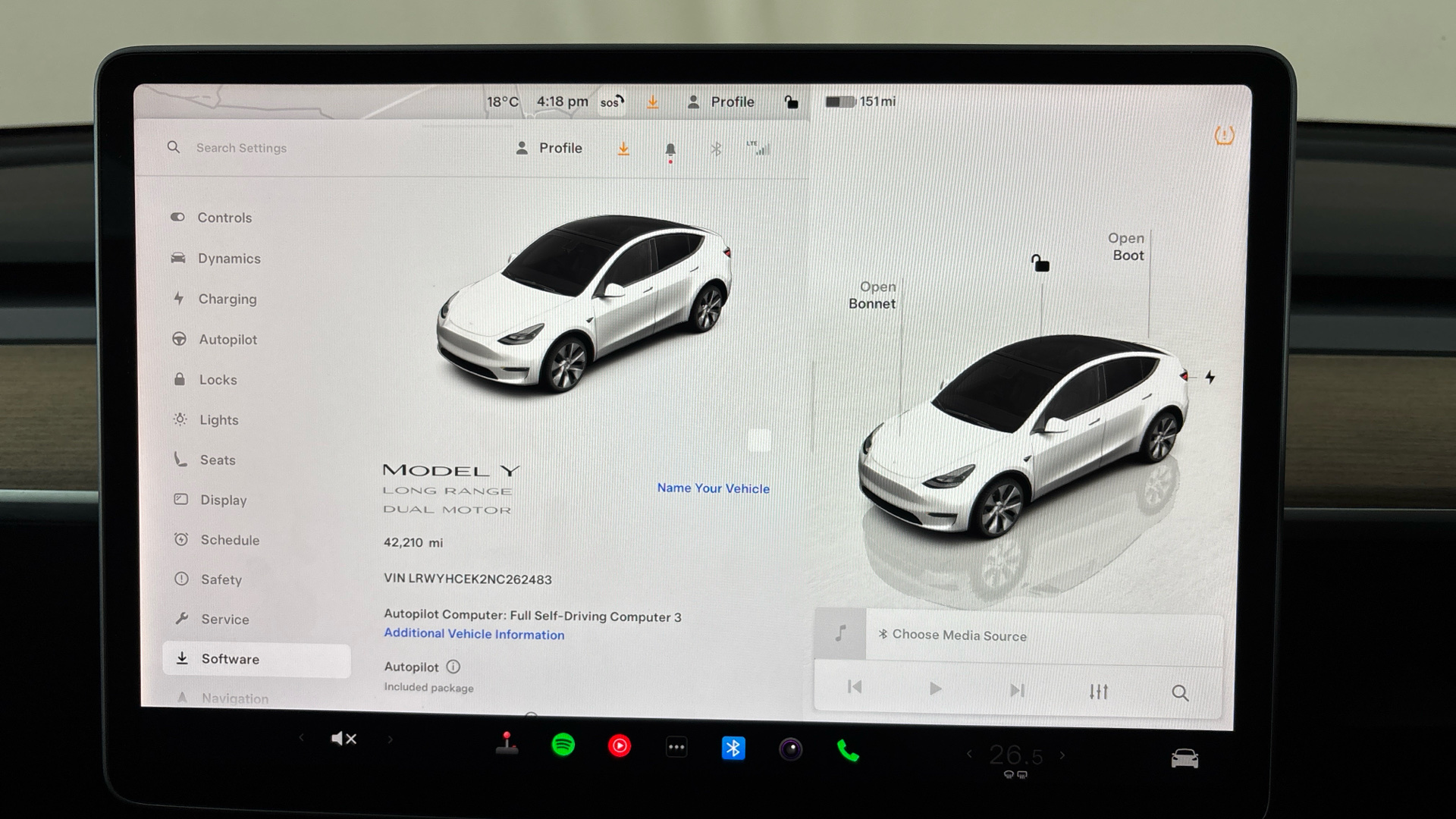Viewport: 1456px width, 819px height.
Task: Tap the unlocked padlock in status bar
Action: click(x=791, y=102)
